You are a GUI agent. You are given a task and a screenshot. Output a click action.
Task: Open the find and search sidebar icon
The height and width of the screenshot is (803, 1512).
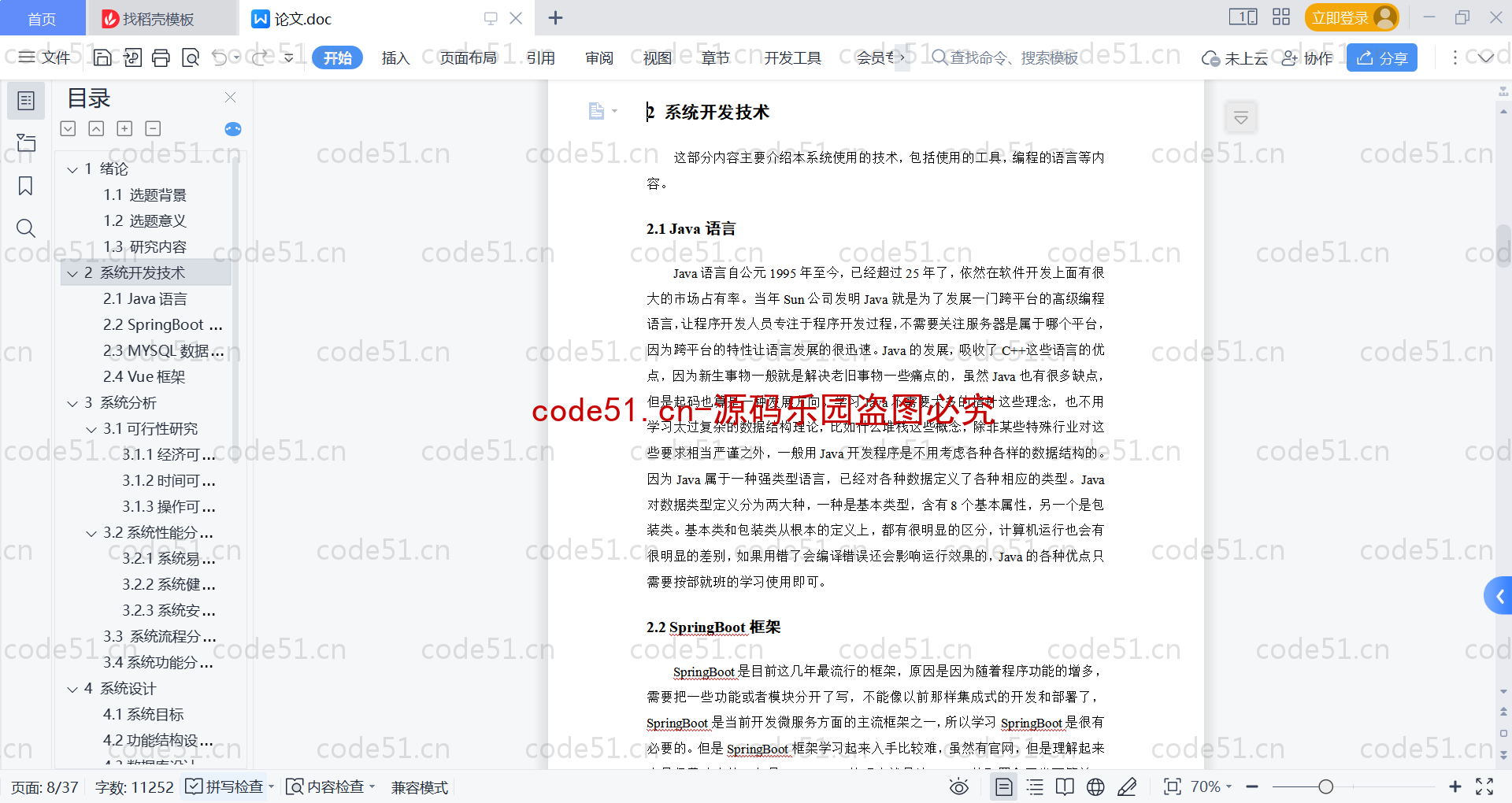tap(26, 228)
